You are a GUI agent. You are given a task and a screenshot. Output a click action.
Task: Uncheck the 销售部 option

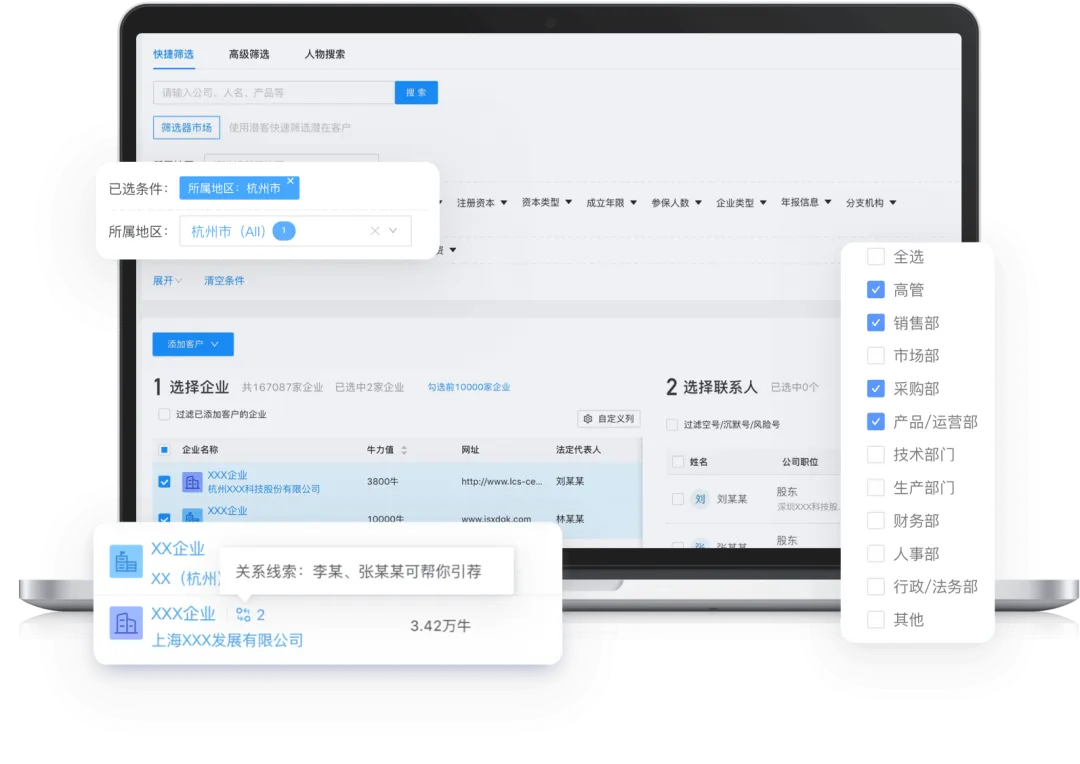875,322
